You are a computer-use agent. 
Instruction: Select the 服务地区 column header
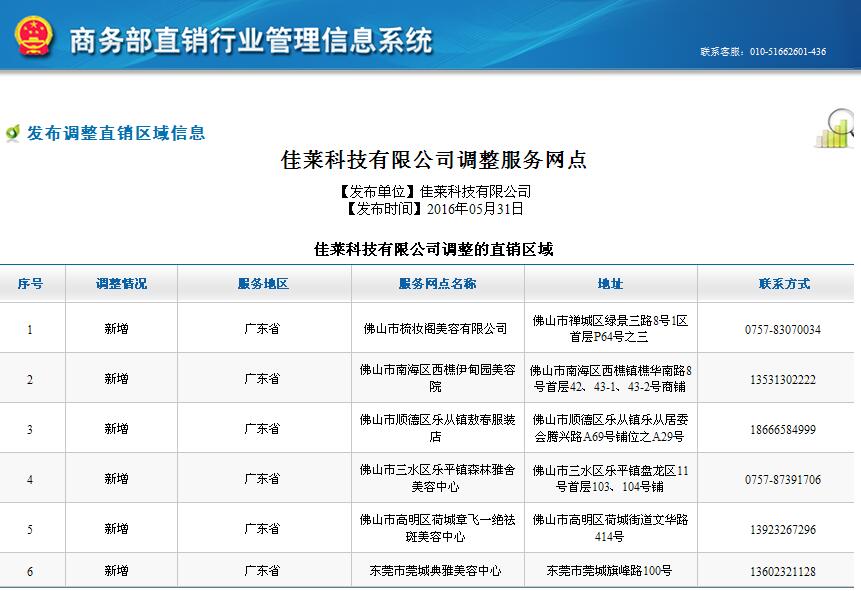pyautogui.click(x=263, y=284)
